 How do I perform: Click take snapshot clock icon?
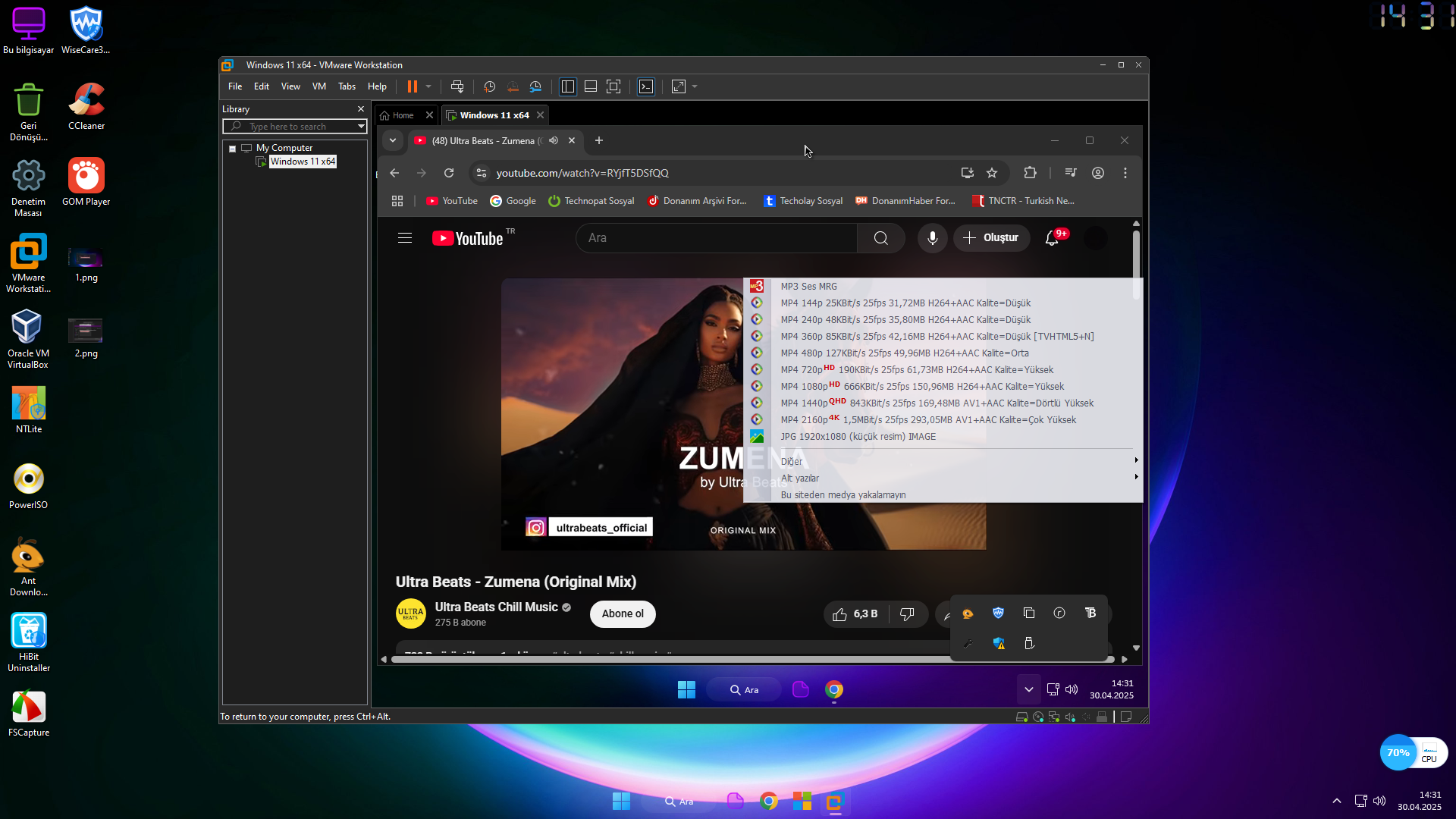pyautogui.click(x=489, y=86)
